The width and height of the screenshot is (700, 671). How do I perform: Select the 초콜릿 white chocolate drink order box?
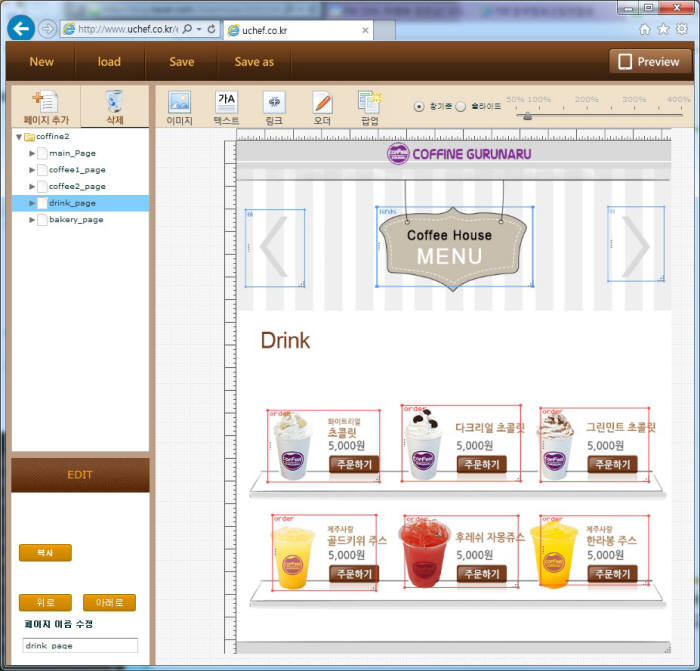[323, 446]
